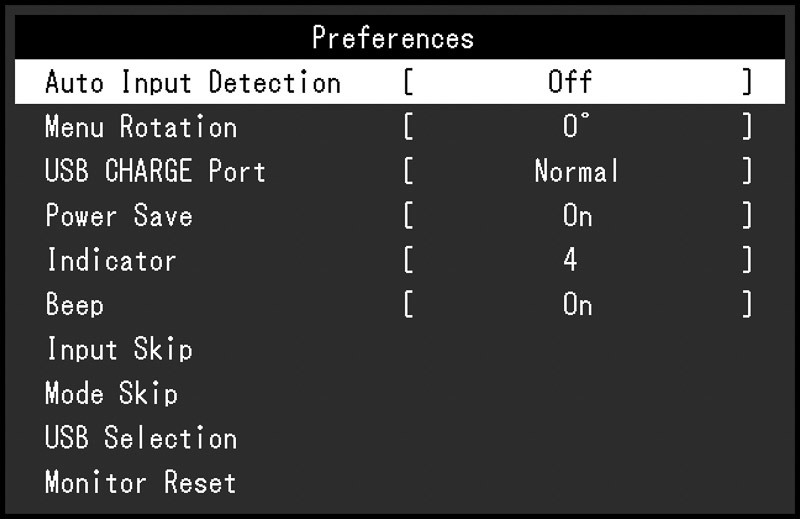Open the Input Skip submenu
The height and width of the screenshot is (519, 800).
coord(119,350)
